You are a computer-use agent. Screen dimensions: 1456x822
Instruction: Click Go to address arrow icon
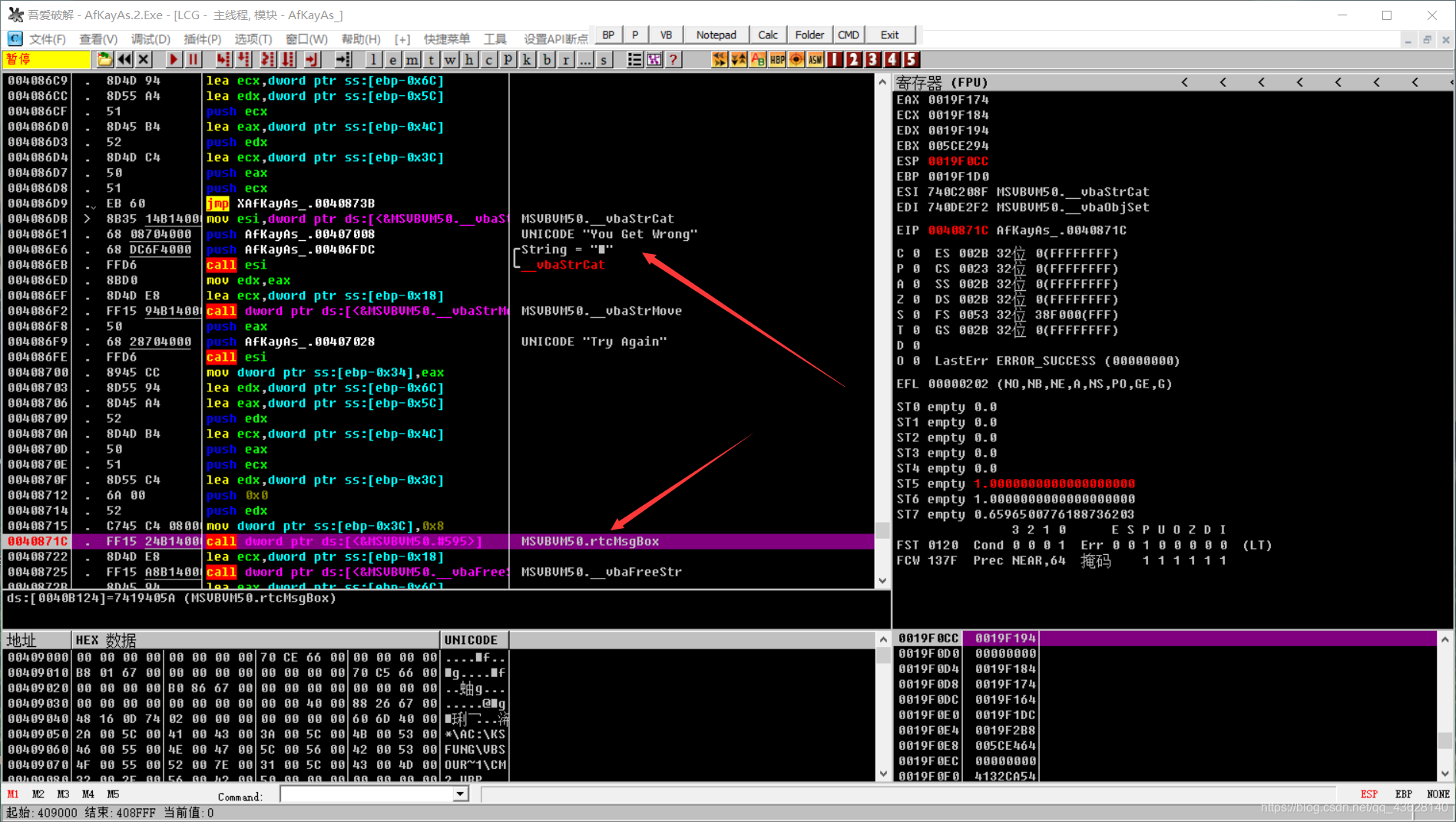click(342, 60)
